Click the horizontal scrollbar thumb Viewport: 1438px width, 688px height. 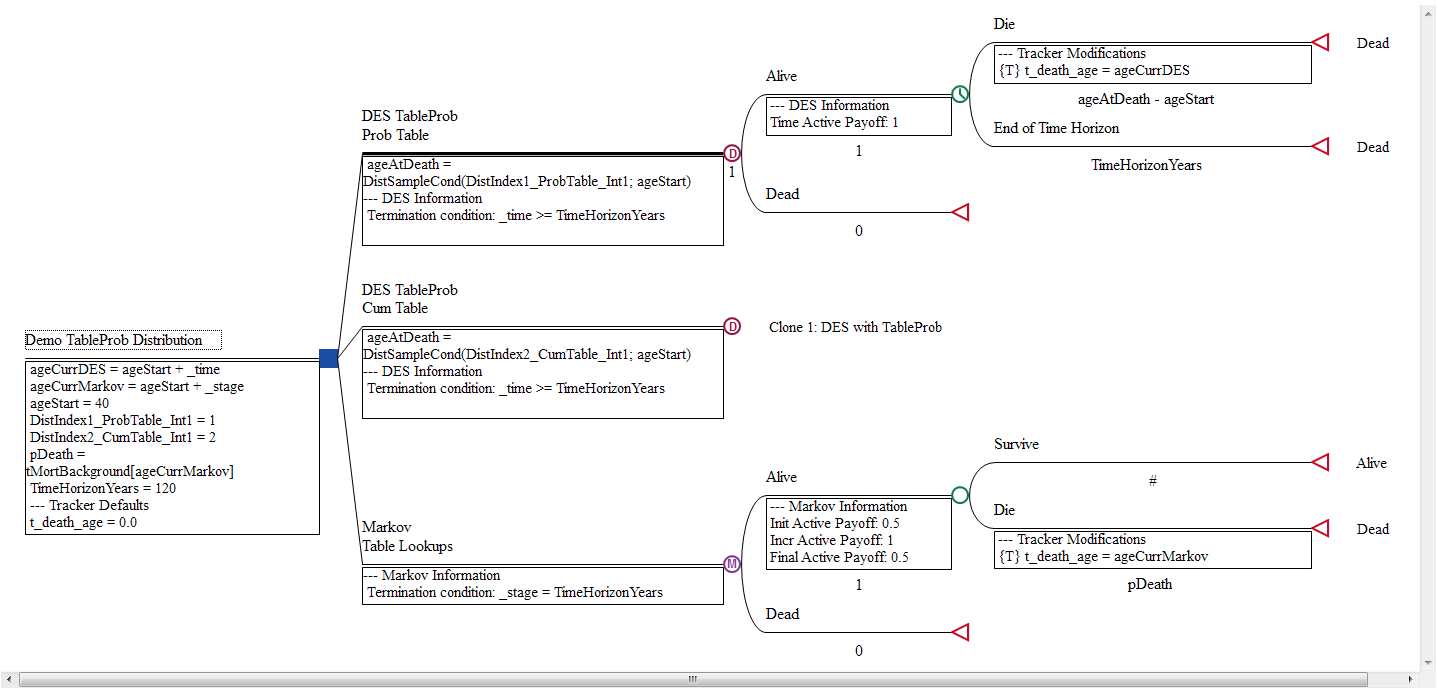click(x=692, y=680)
